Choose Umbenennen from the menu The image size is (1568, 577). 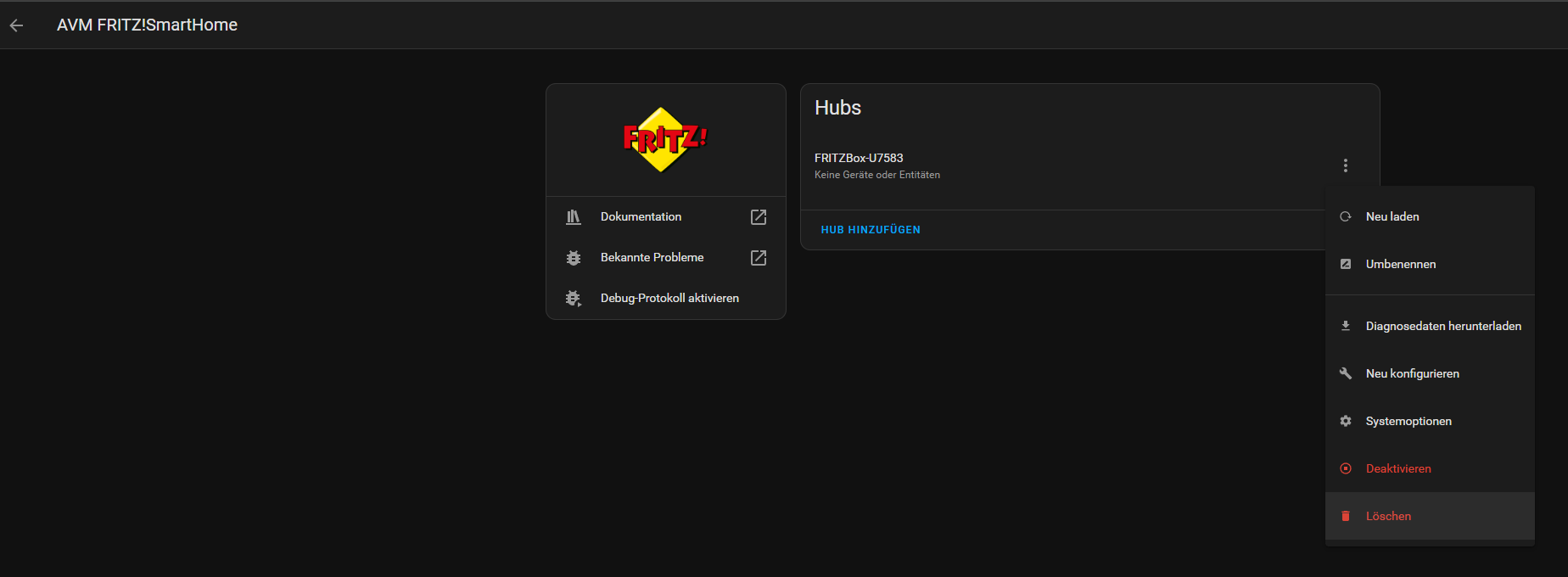coord(1430,265)
